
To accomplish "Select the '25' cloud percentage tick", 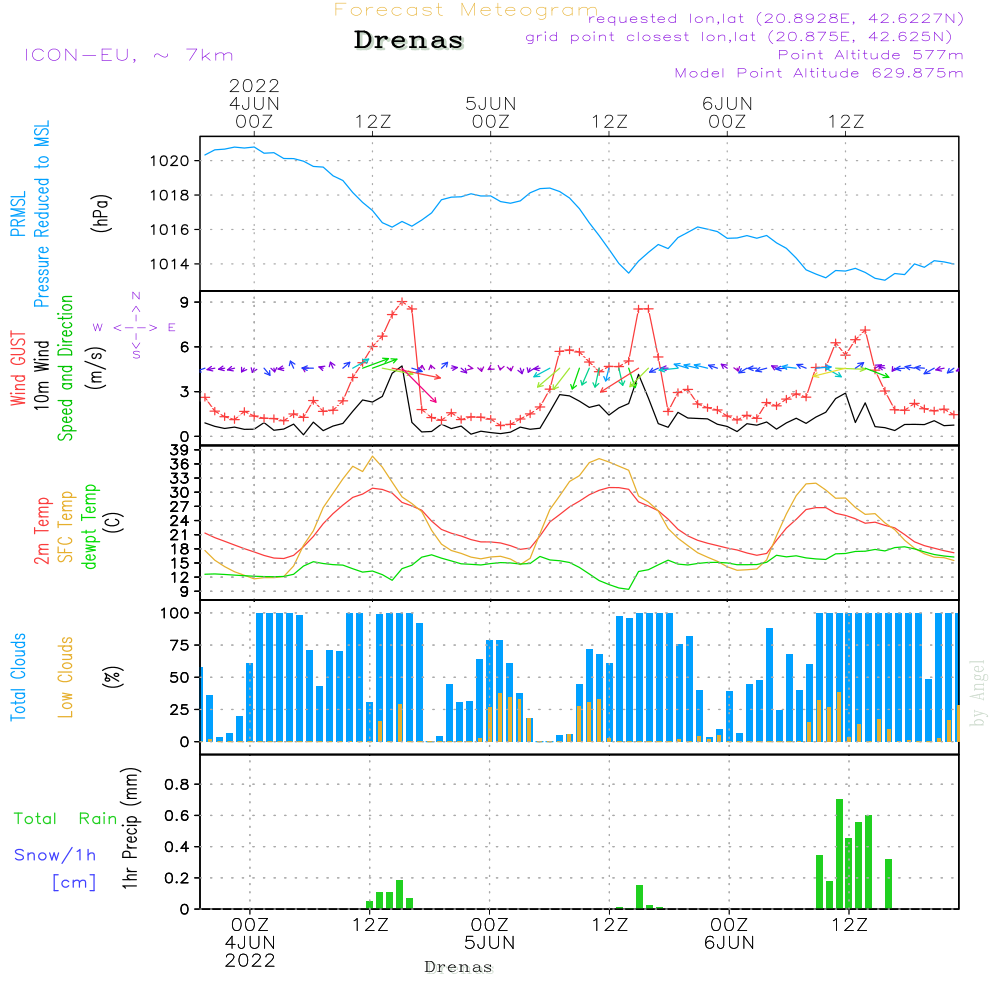I will (x=180, y=710).
